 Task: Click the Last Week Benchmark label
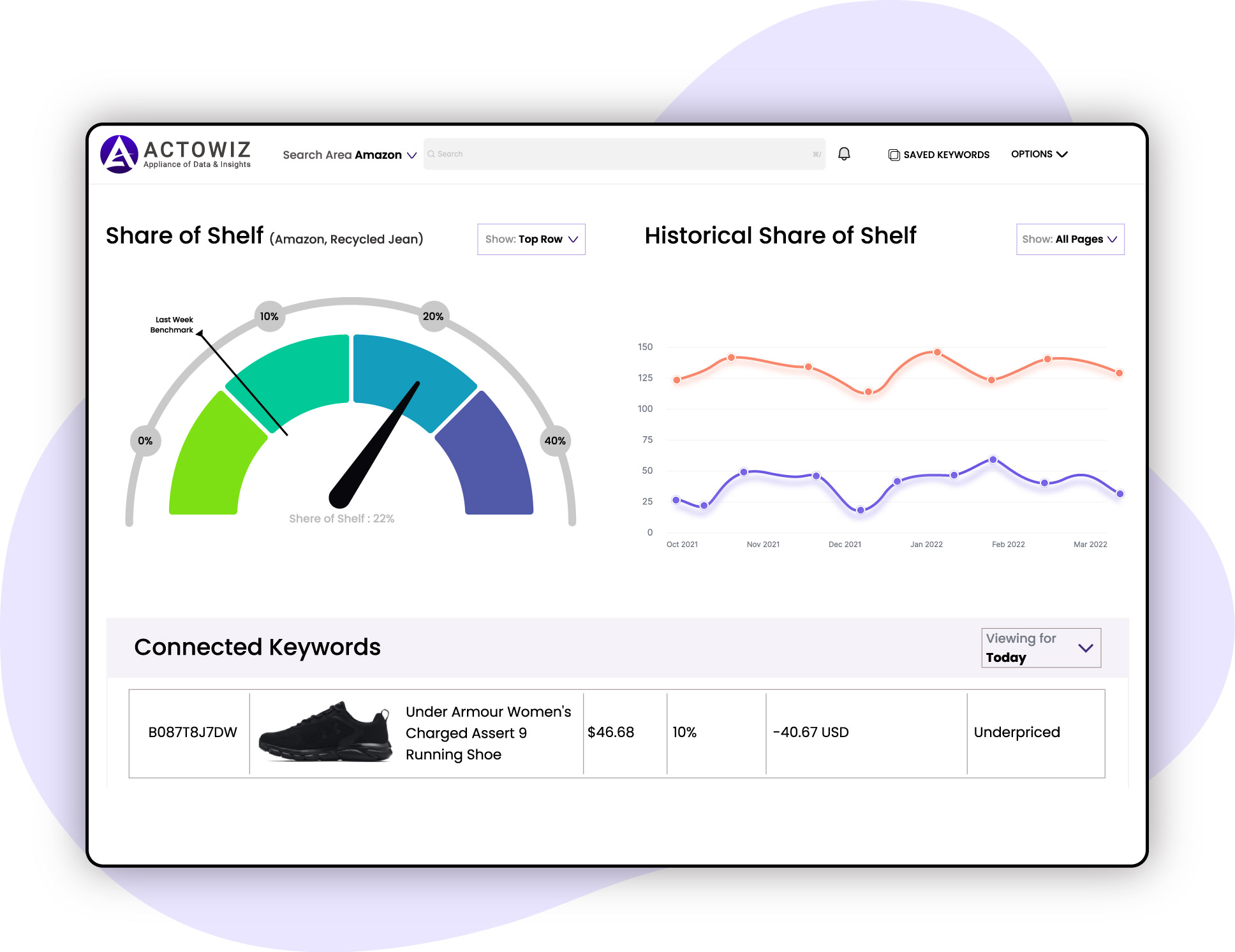click(x=172, y=325)
